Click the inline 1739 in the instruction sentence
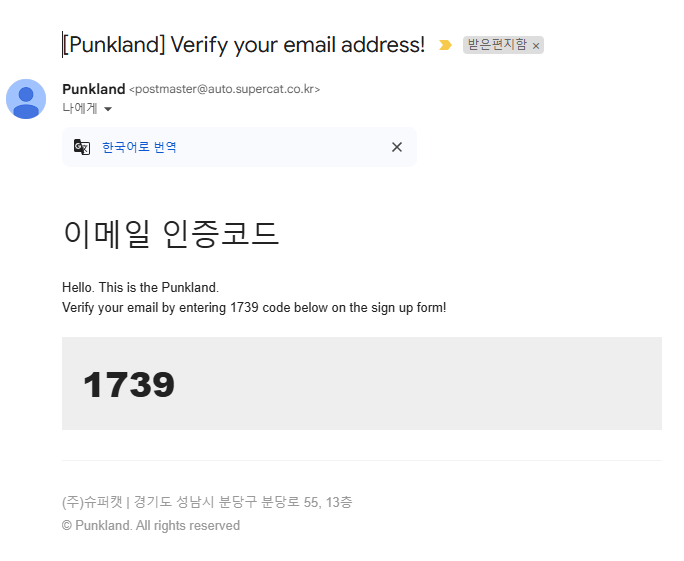 point(244,307)
